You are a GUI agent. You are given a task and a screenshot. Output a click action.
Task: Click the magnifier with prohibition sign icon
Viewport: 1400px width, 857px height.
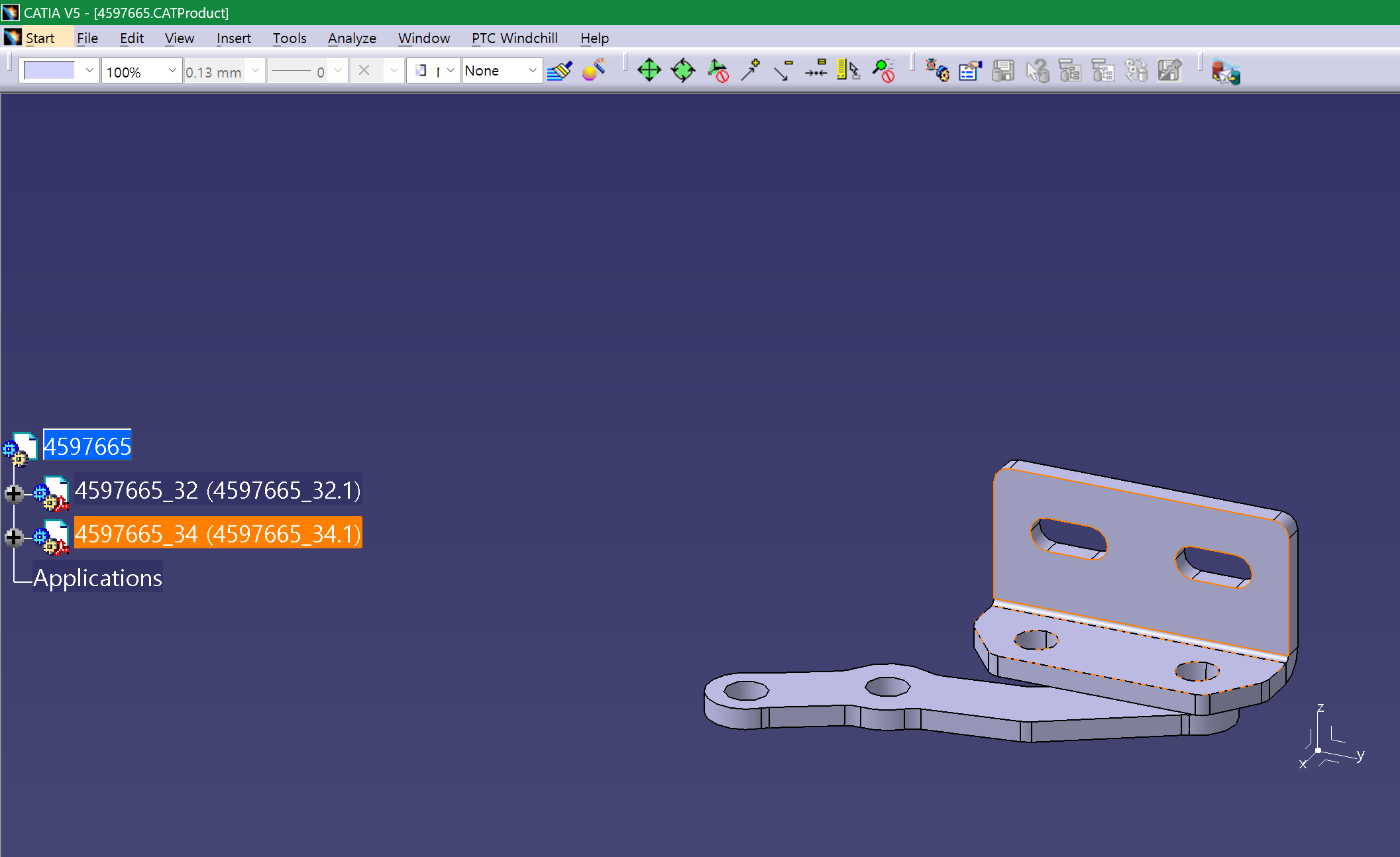[883, 70]
